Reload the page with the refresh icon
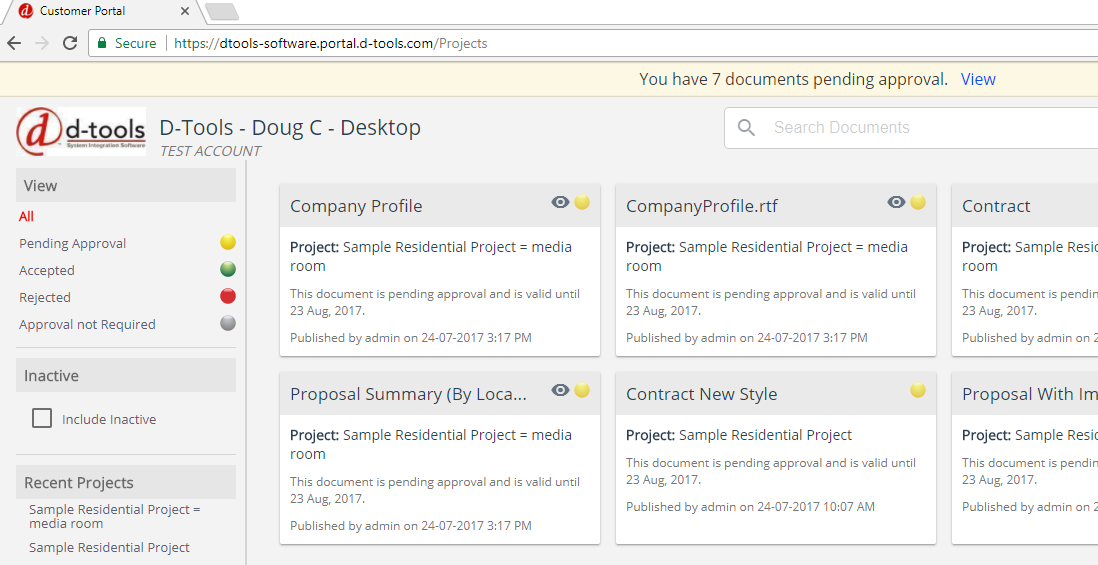This screenshot has height=565, width=1098. 70,43
